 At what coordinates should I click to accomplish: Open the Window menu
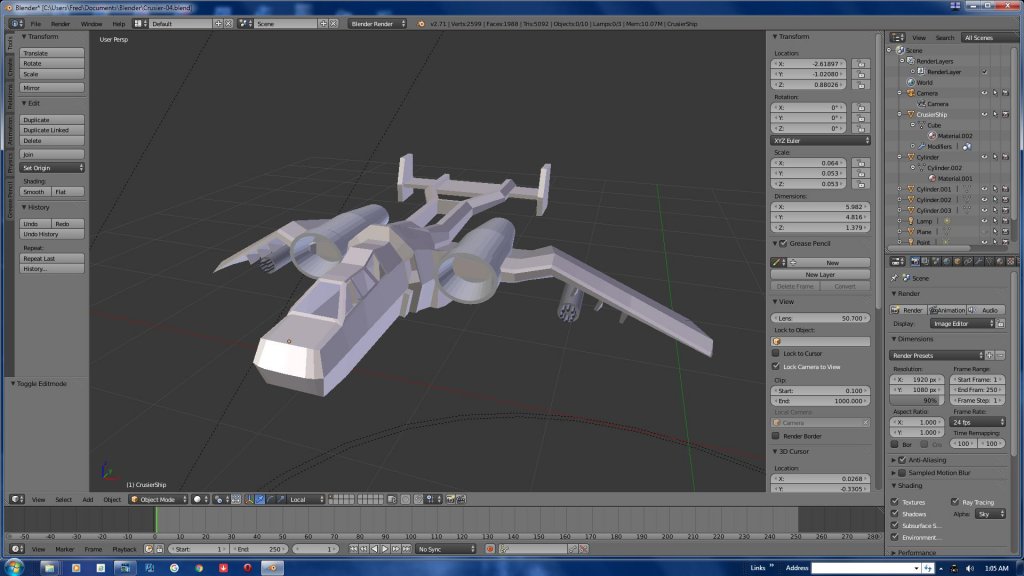(91, 24)
